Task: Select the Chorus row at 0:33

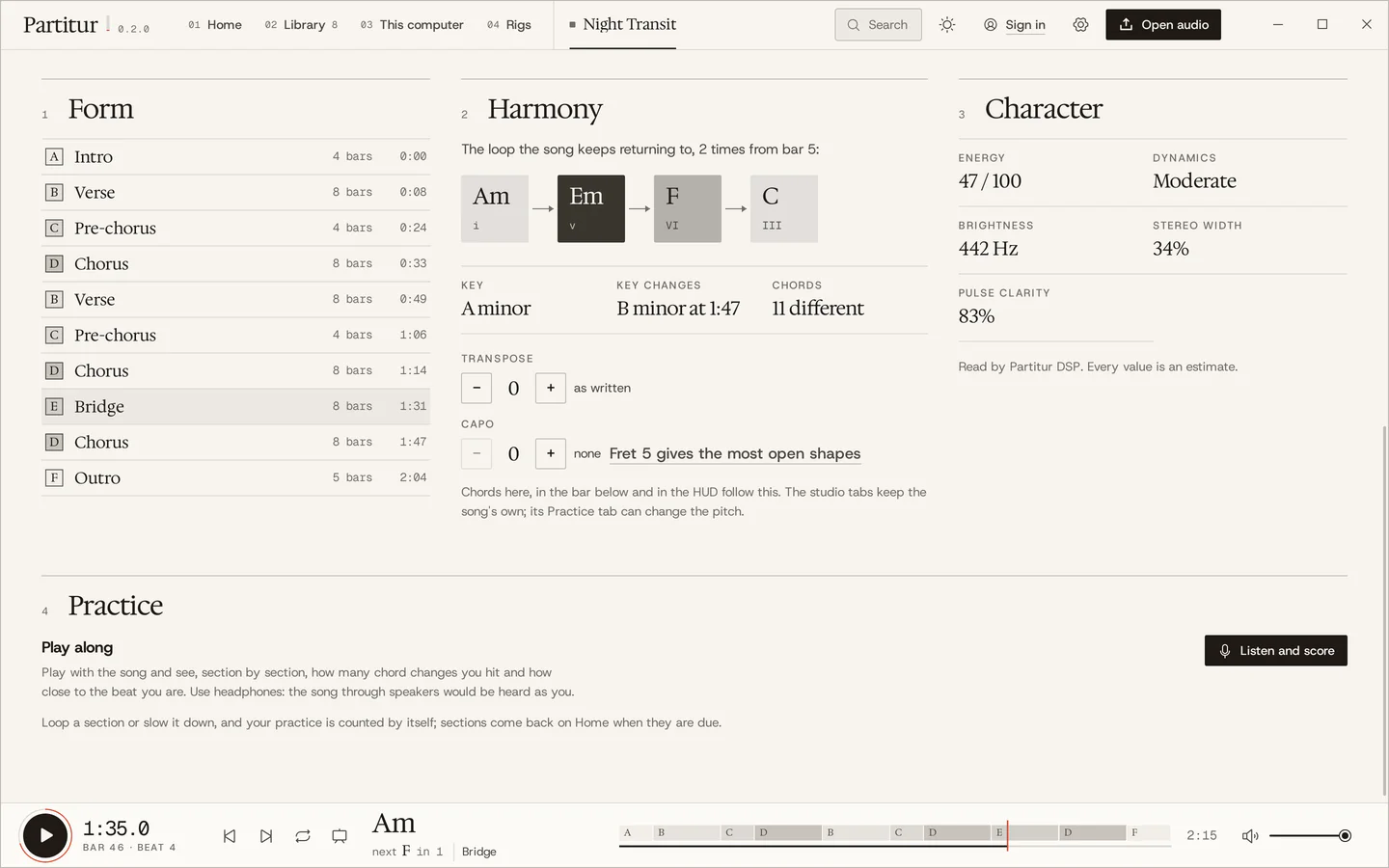Action: click(235, 263)
